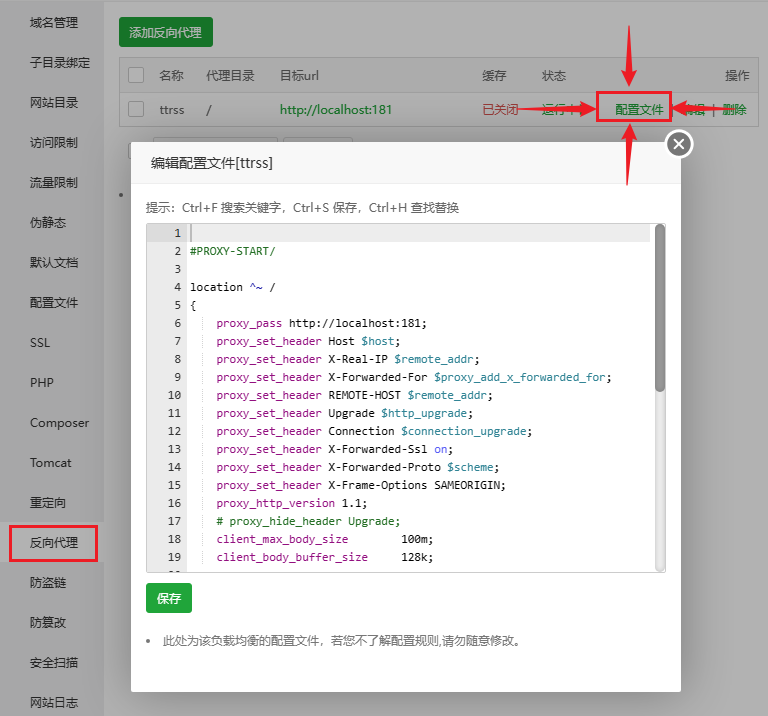Screen dimensions: 768x716
Task: Select 流量限制 in the sidebar
Action: point(54,183)
